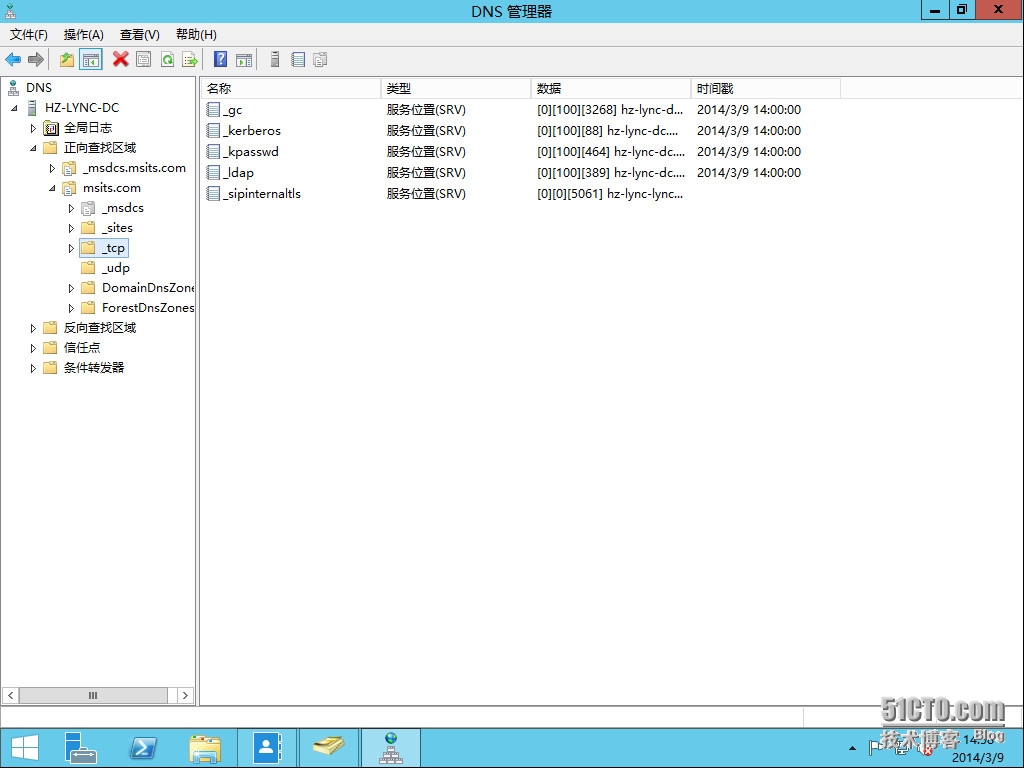Show hidden tray icons arrow
This screenshot has height=768, width=1024.
click(x=852, y=748)
